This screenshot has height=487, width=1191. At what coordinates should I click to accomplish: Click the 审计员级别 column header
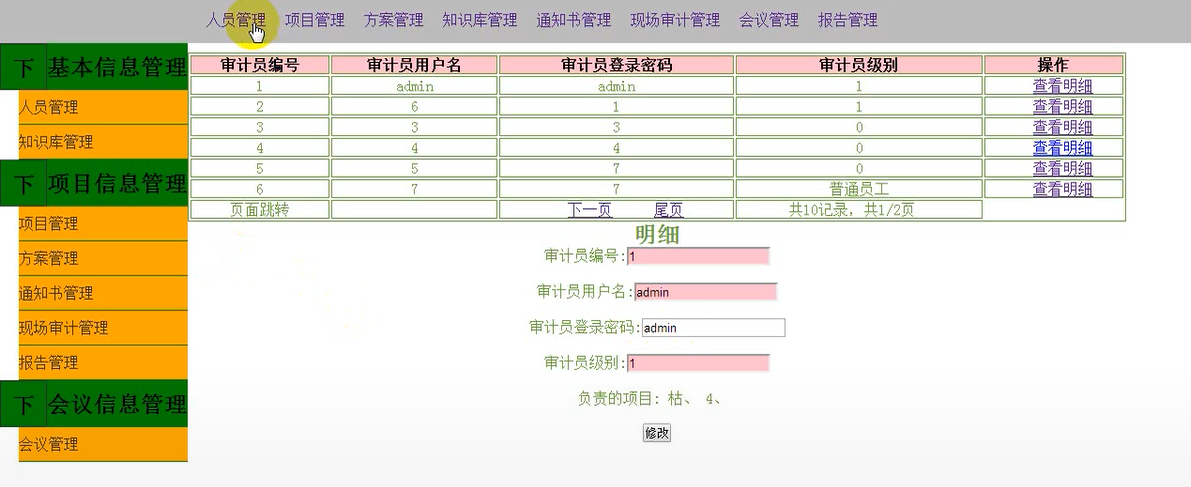(x=859, y=65)
